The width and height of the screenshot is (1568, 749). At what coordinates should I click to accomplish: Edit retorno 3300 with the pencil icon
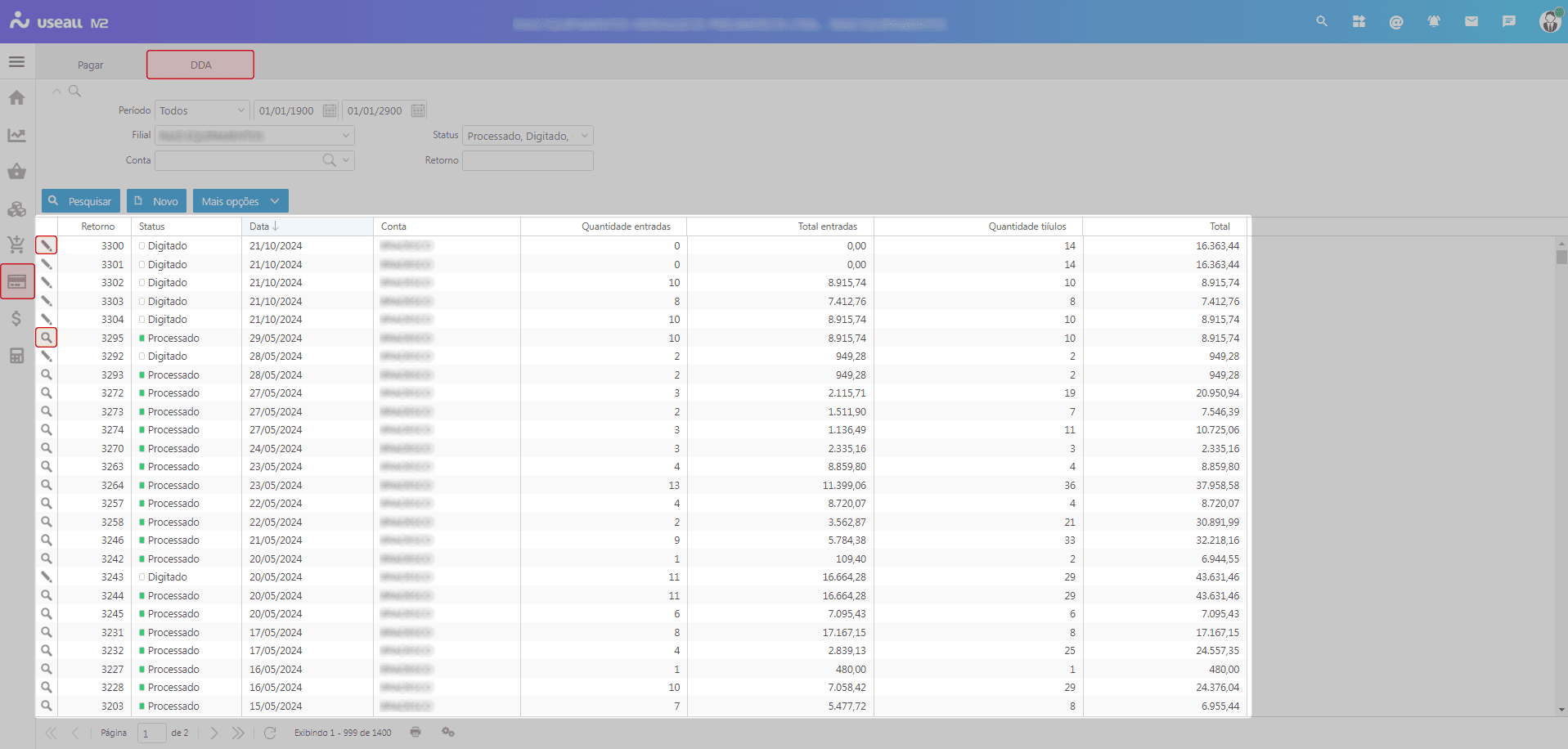click(47, 245)
